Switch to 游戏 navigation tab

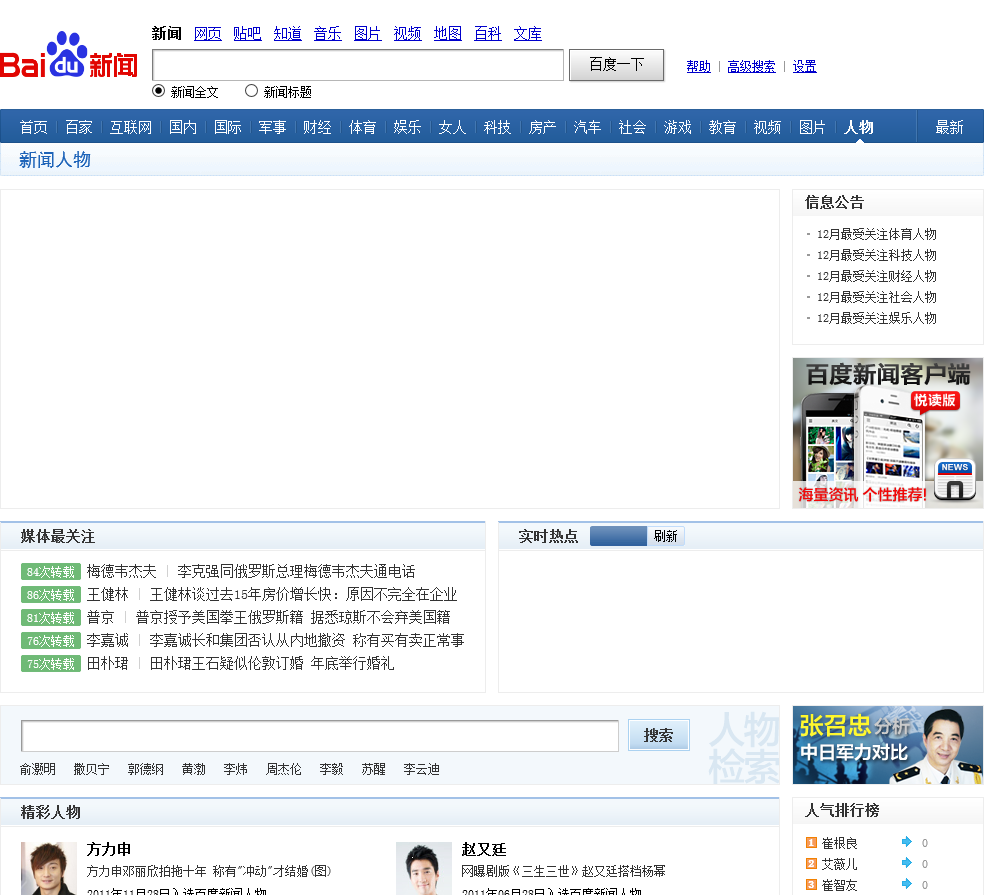coord(678,127)
